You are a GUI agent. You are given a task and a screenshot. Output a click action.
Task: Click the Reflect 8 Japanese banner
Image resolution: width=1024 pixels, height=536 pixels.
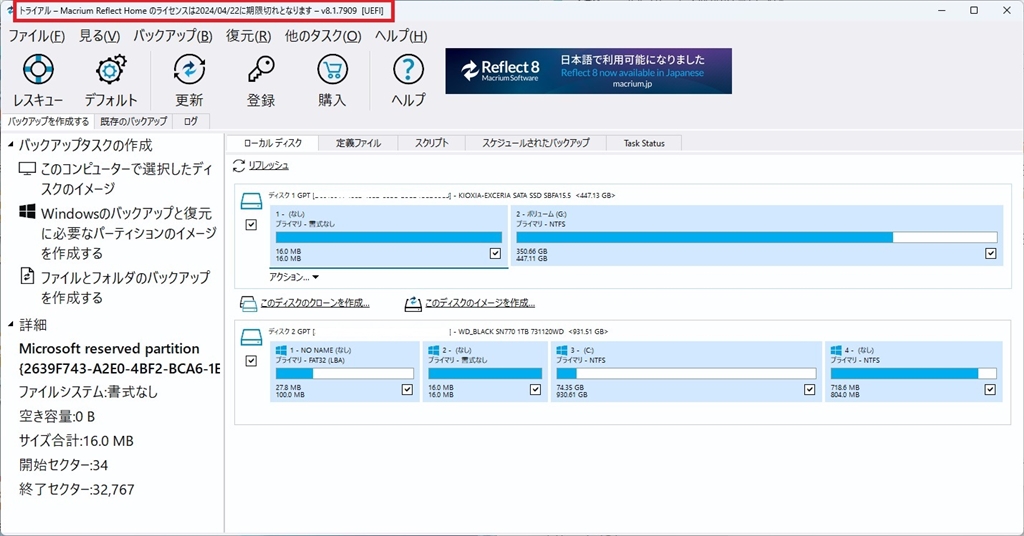(588, 71)
